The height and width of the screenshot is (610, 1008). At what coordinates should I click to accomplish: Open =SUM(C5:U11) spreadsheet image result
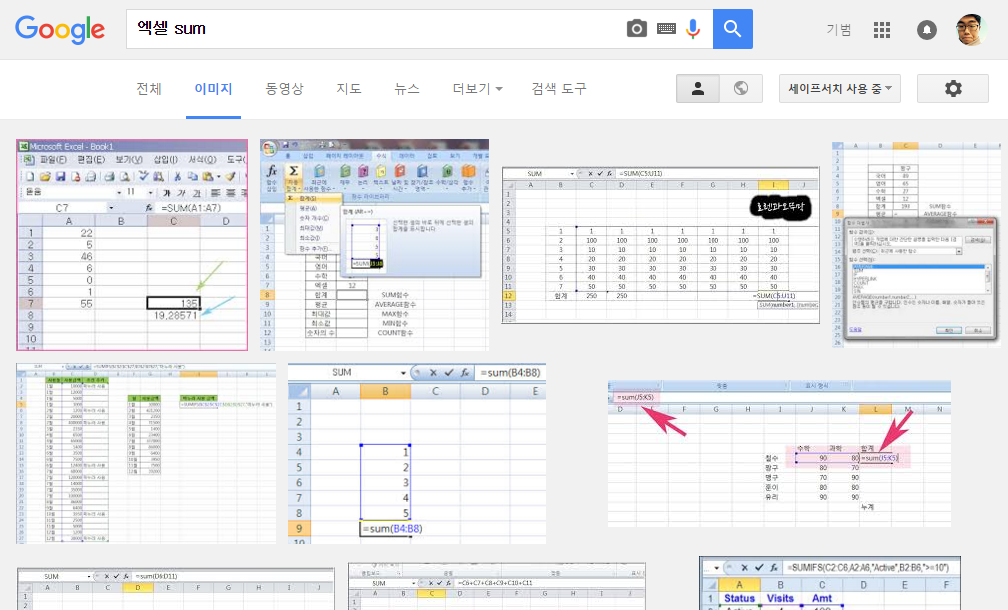click(660, 245)
